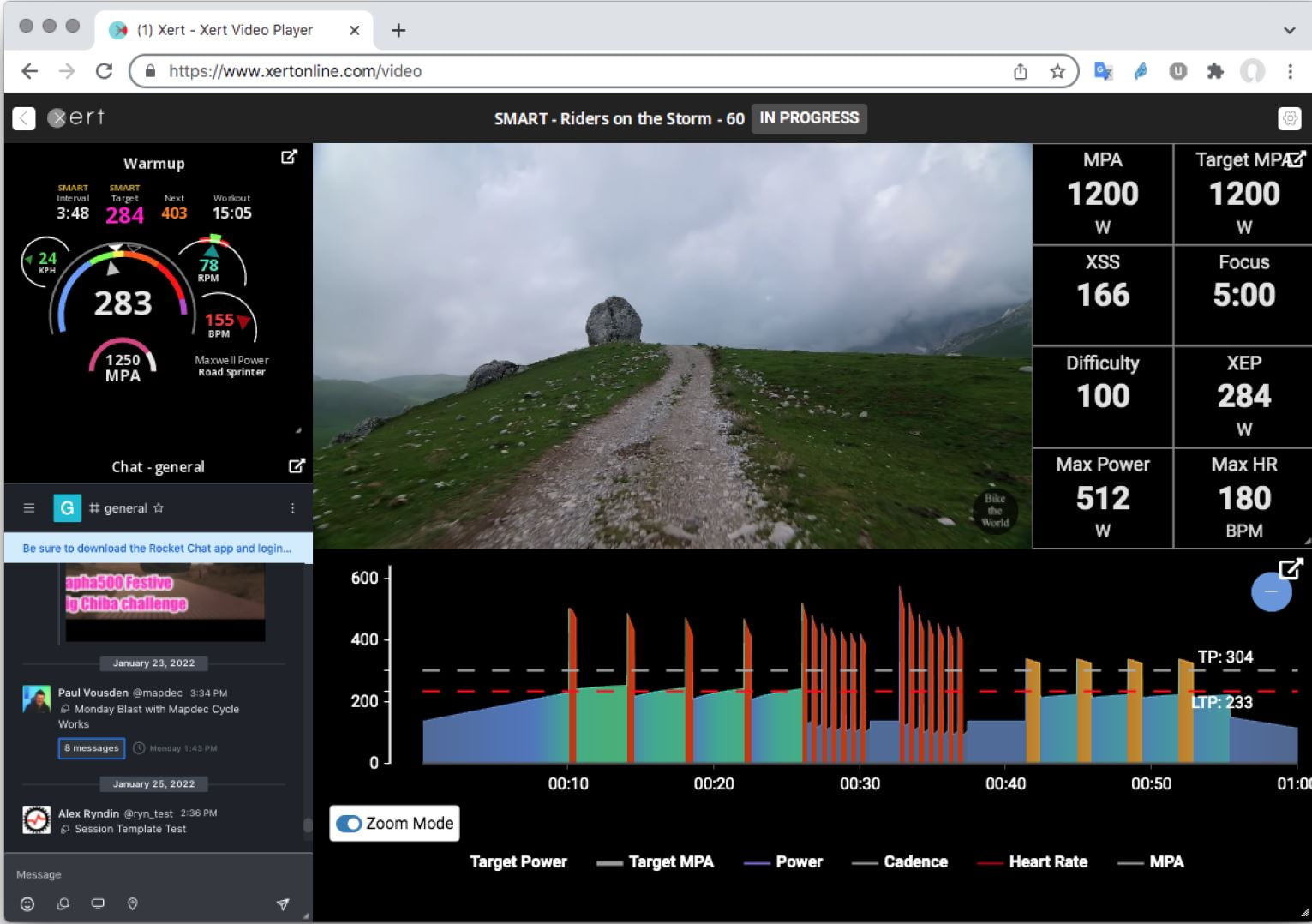Click the IN PROGRESS status button

(809, 118)
